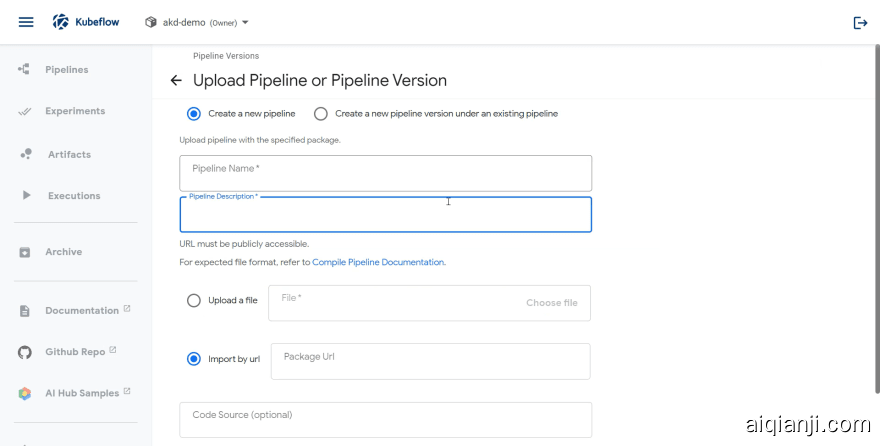The width and height of the screenshot is (880, 446).
Task: Open Documentation from the sidebar
Action: (x=81, y=311)
